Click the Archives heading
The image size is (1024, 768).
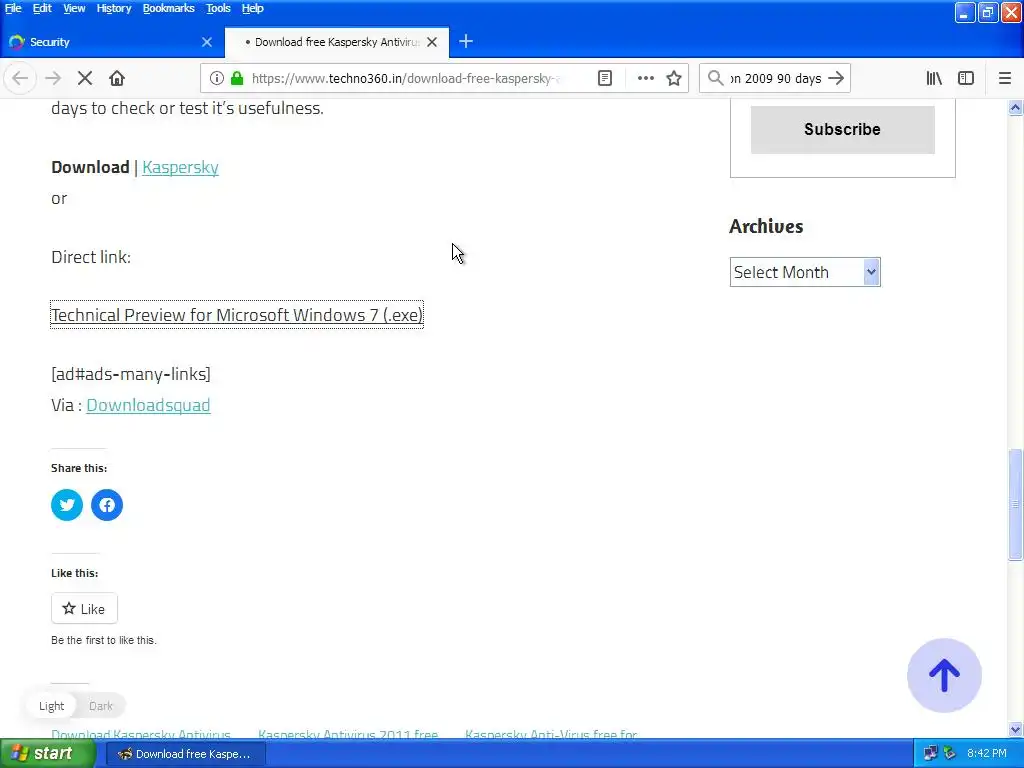tap(766, 227)
